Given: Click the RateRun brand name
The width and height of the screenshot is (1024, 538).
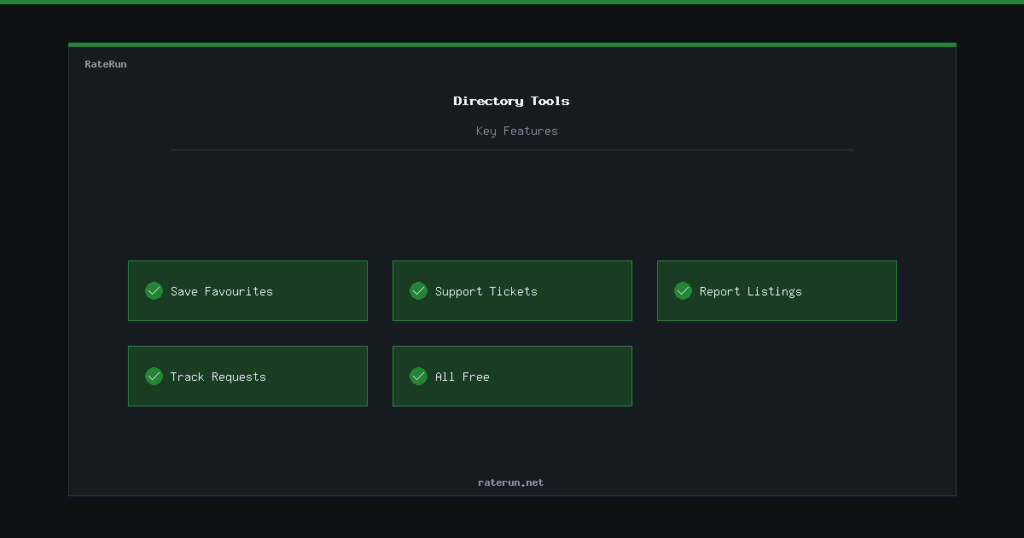Looking at the screenshot, I should click(x=106, y=64).
